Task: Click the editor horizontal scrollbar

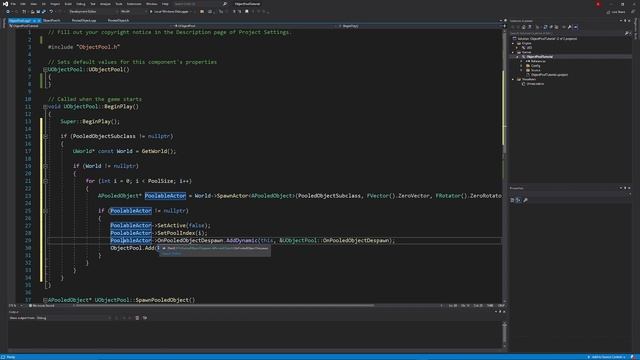Action: (x=224, y=305)
